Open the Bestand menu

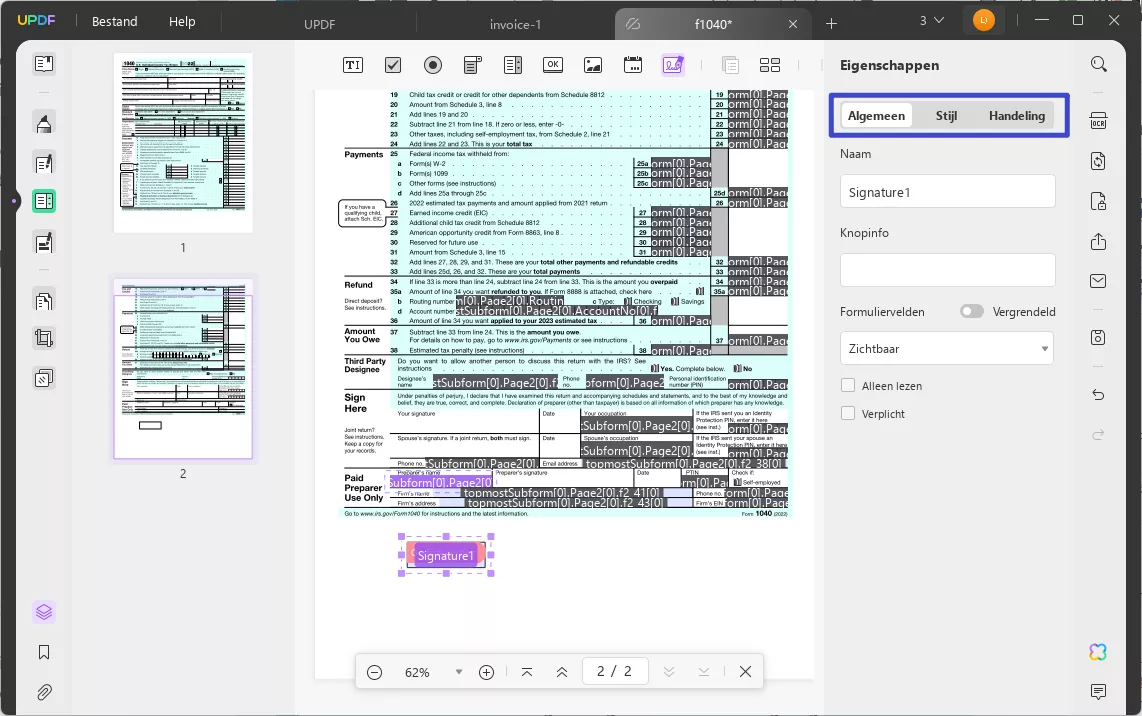pos(114,21)
